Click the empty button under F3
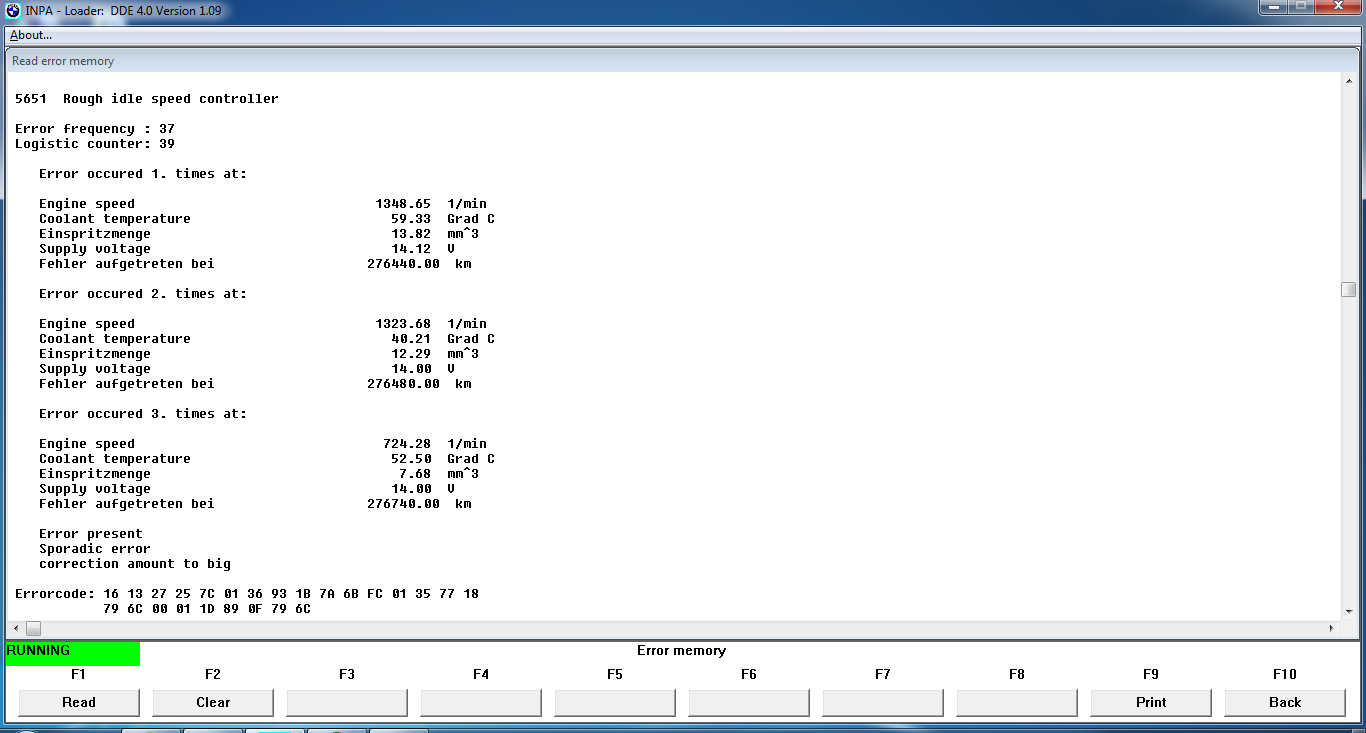Screen dimensions: 1366x733 [x=347, y=702]
